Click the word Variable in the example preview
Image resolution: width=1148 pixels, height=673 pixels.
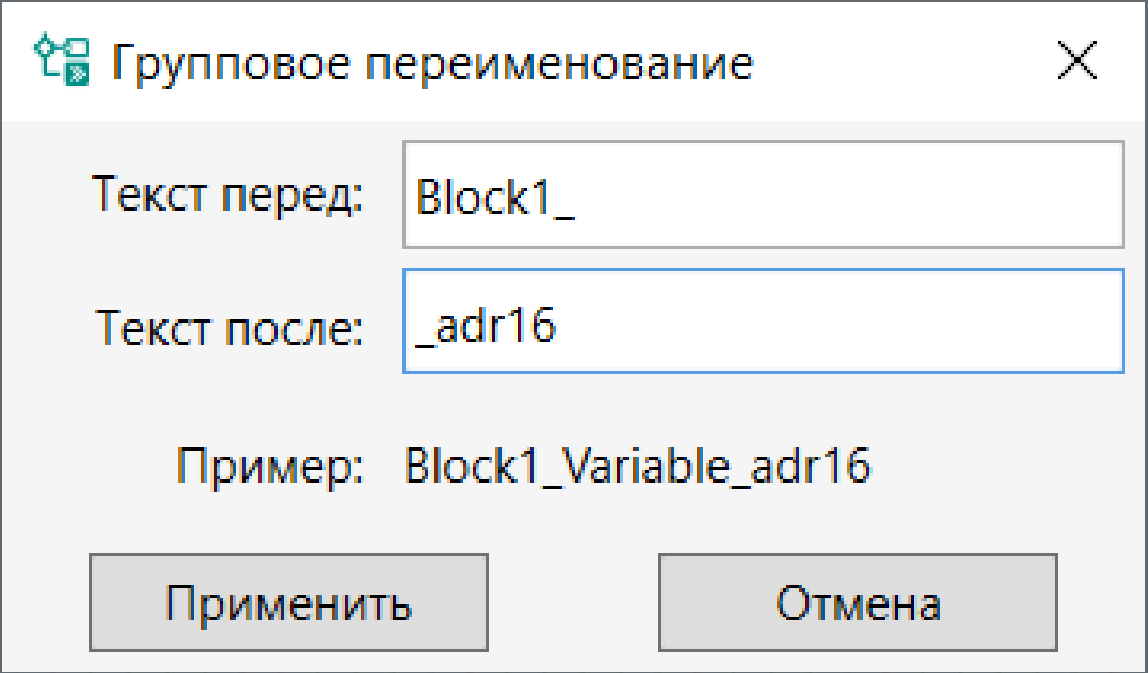646,465
